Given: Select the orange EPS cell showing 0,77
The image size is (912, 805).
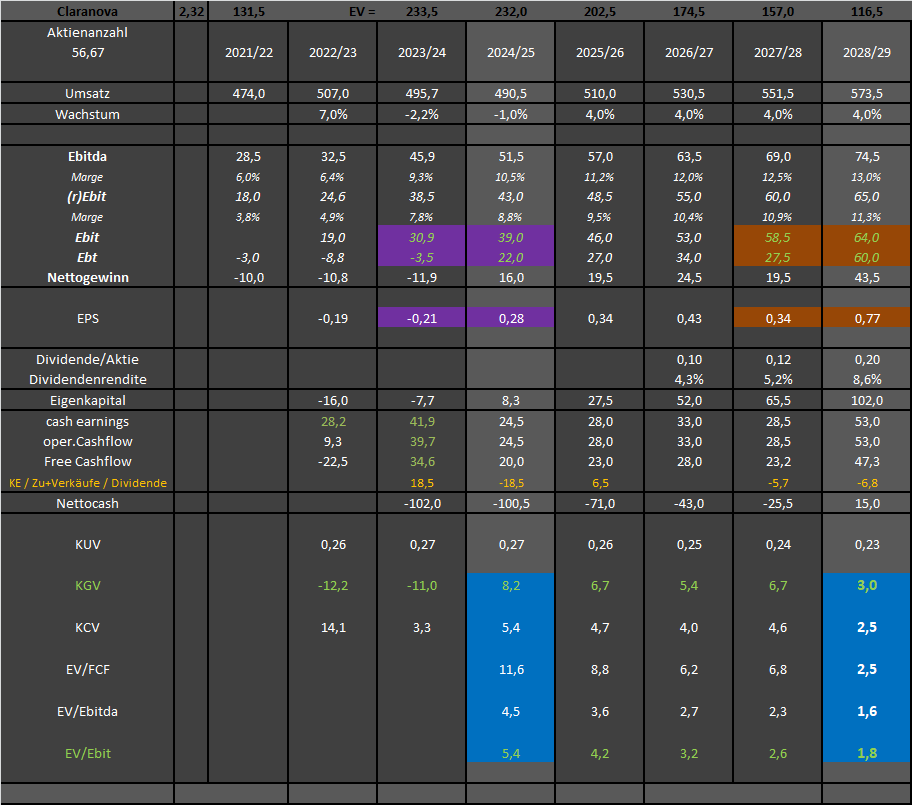Looking at the screenshot, I should pyautogui.click(x=866, y=317).
